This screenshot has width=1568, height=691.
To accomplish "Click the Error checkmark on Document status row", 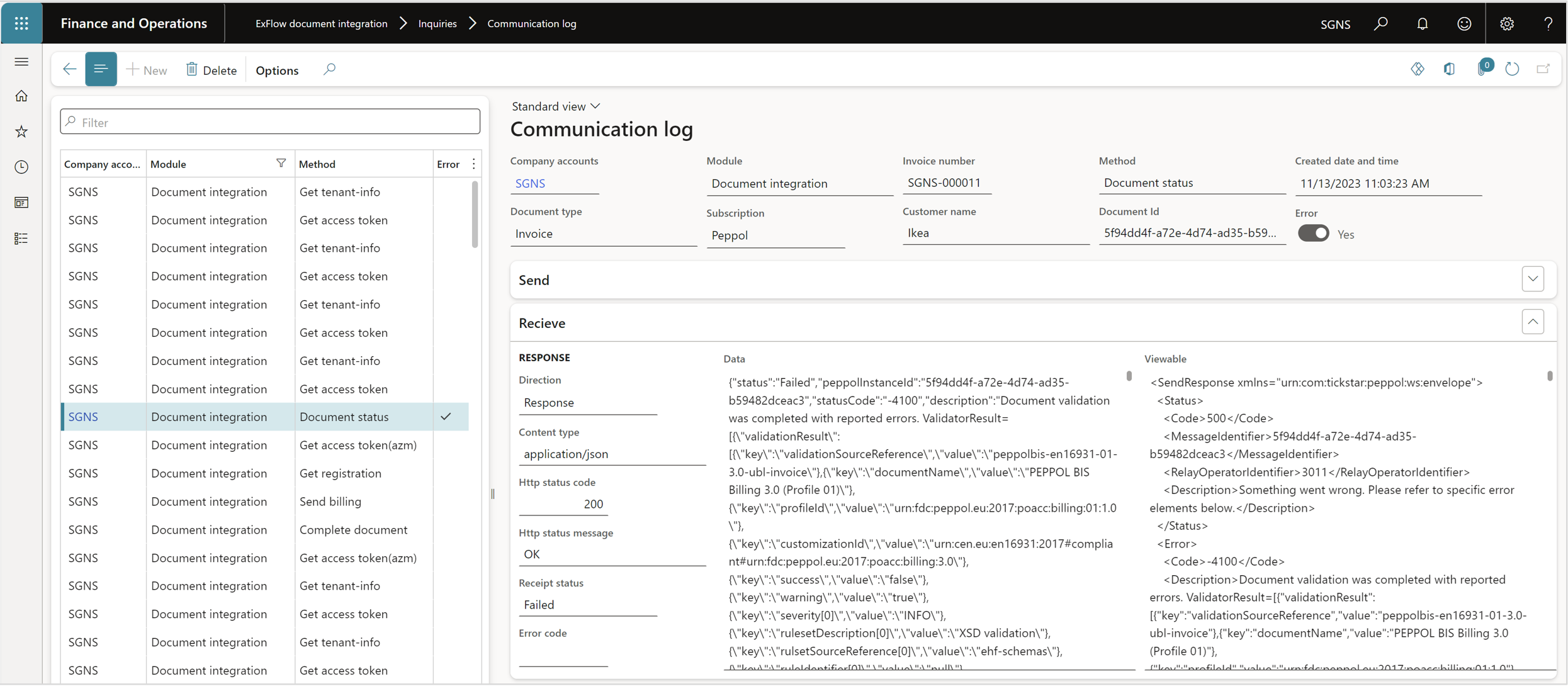I will 446,417.
